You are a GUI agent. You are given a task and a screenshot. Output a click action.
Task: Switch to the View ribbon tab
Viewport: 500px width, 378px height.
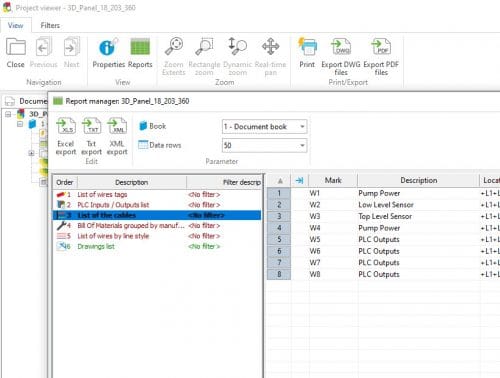coord(16,25)
